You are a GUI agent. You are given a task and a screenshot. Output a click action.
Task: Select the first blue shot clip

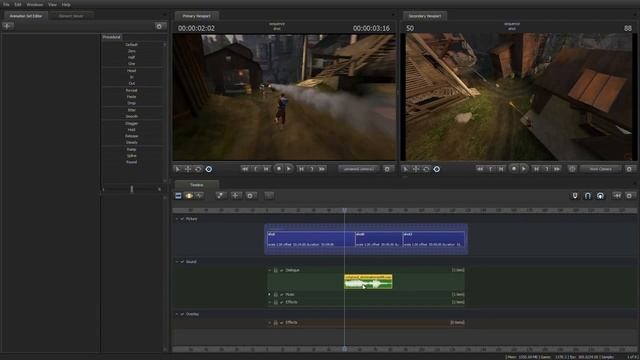(x=311, y=239)
